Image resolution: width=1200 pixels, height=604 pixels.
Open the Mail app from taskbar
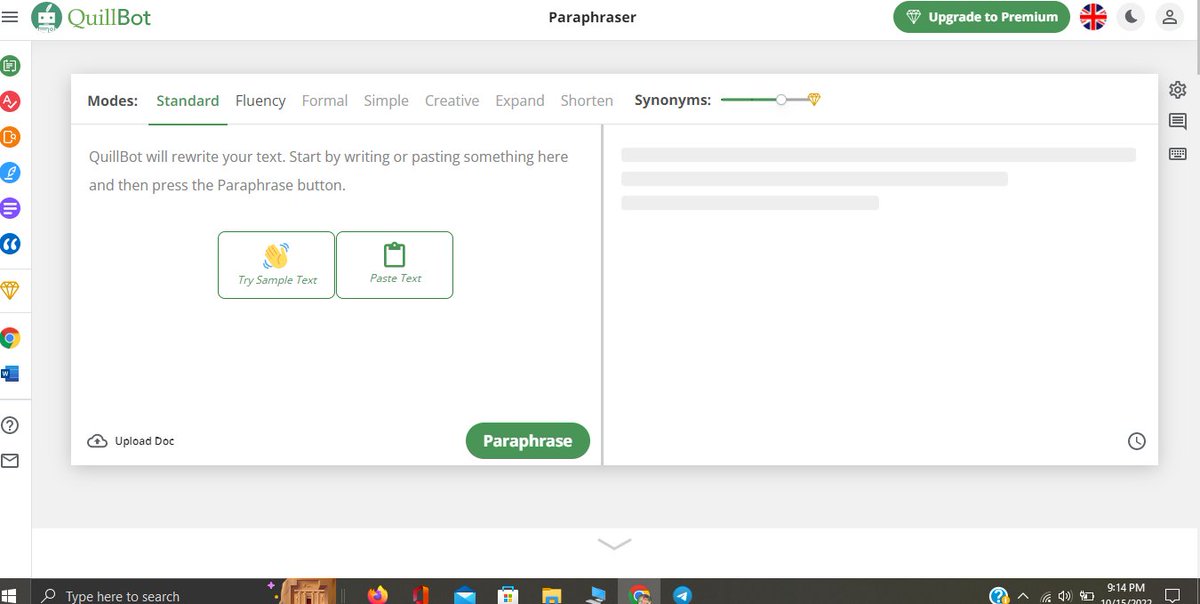tap(464, 595)
